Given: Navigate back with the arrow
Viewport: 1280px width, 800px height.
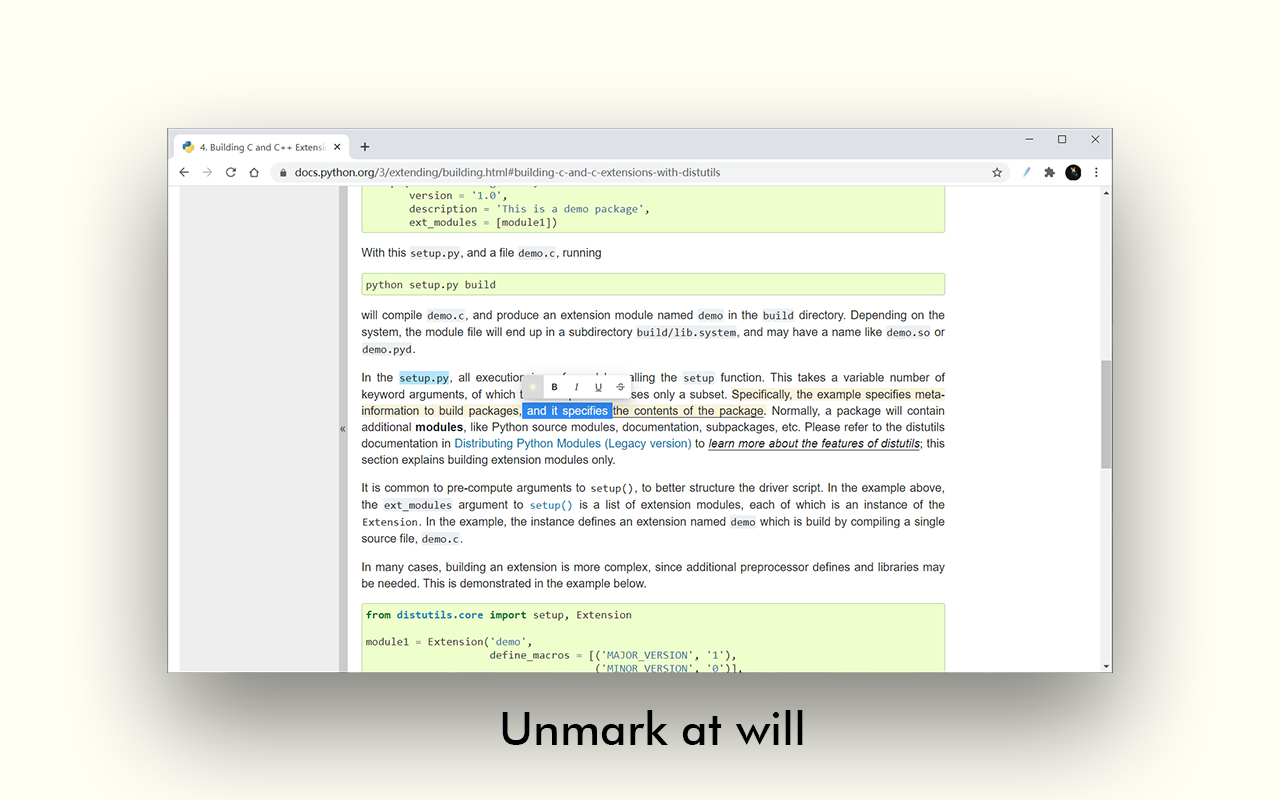Looking at the screenshot, I should coord(183,172).
